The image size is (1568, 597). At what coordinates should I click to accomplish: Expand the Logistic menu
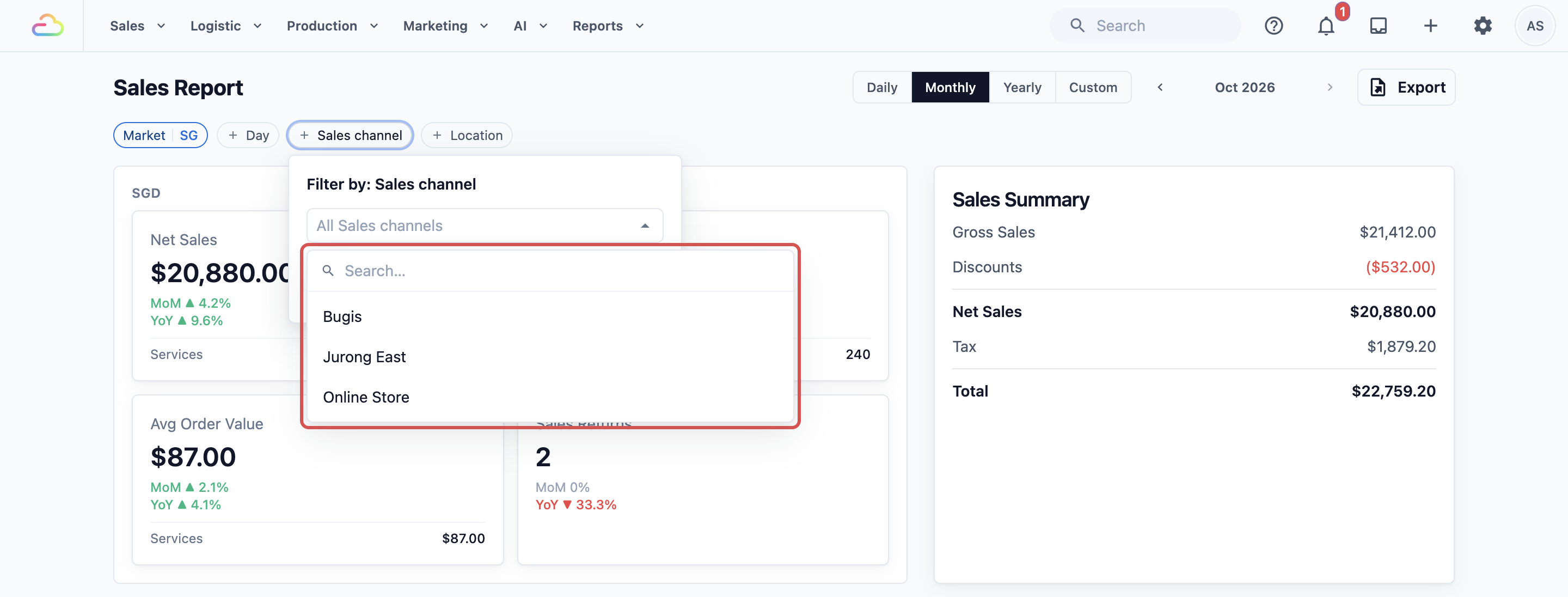(226, 26)
